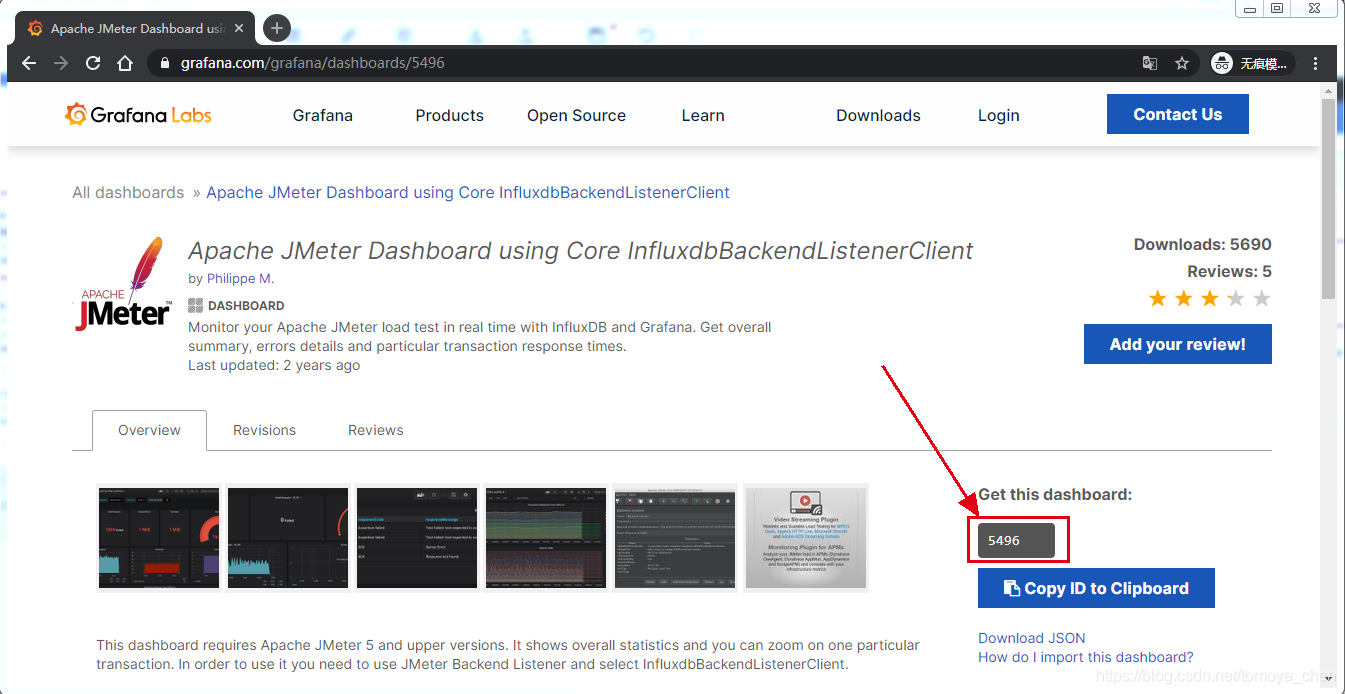This screenshot has height=694, width=1345.
Task: Open the Open Source menu
Action: 576,115
